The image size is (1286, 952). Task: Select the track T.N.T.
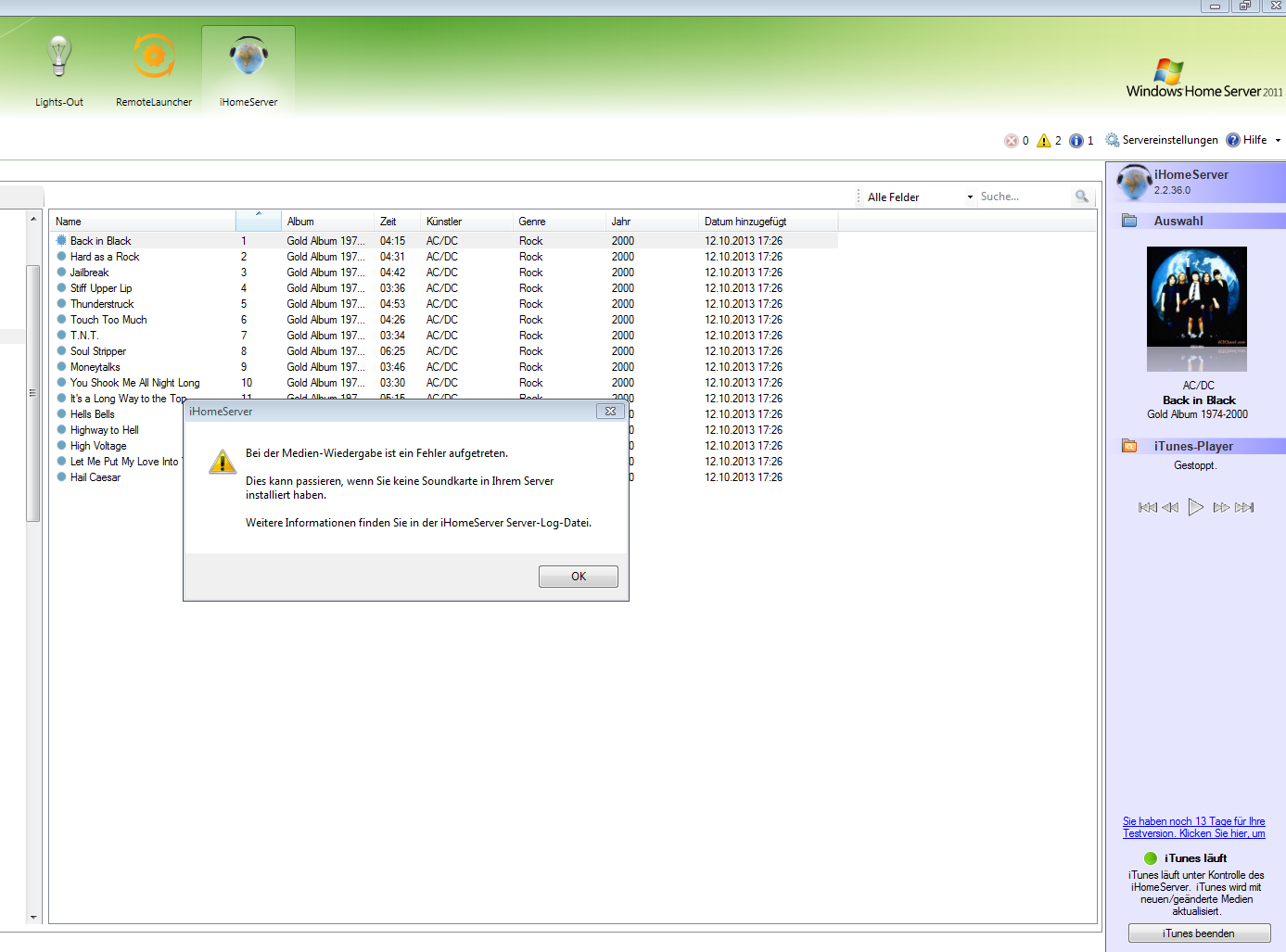point(83,336)
